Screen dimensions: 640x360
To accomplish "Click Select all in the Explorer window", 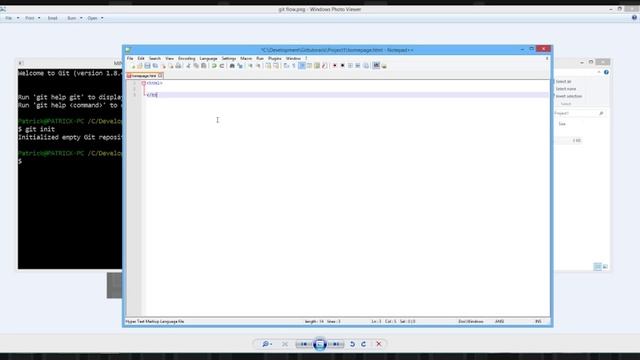I will [x=563, y=82].
